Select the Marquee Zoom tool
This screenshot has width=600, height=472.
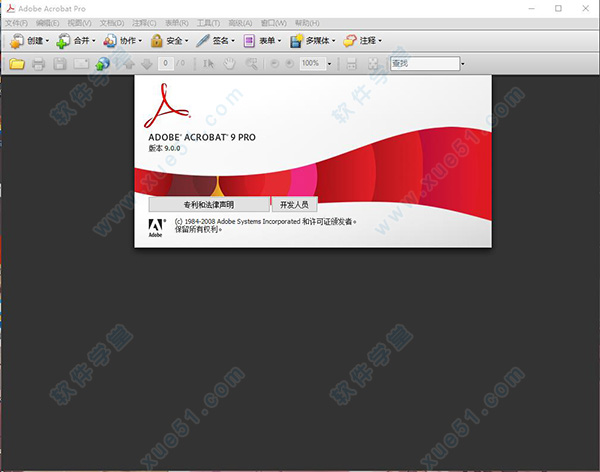coord(251,64)
